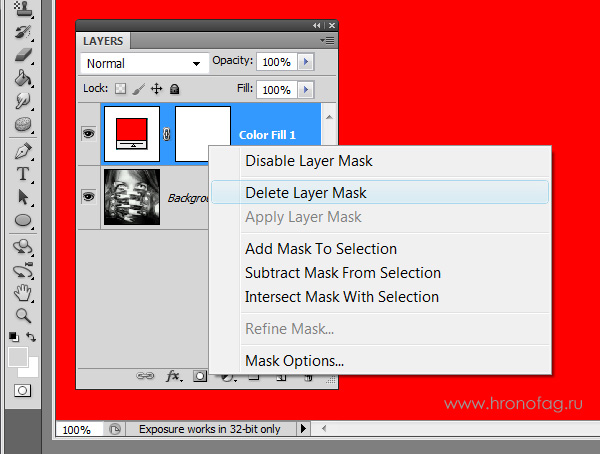Open the Fill slider arrow
This screenshot has width=600, height=454.
[305, 90]
